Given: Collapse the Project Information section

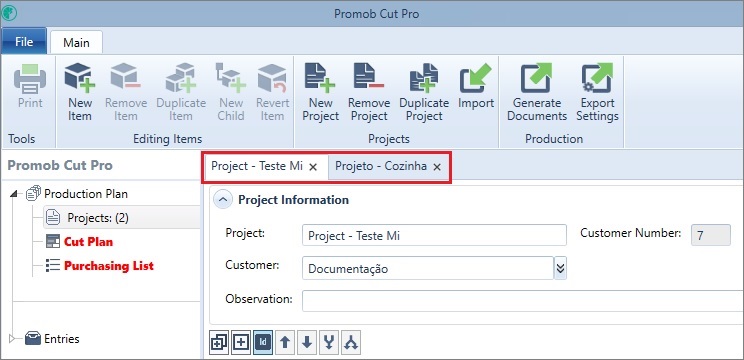Looking at the screenshot, I should click(x=222, y=200).
